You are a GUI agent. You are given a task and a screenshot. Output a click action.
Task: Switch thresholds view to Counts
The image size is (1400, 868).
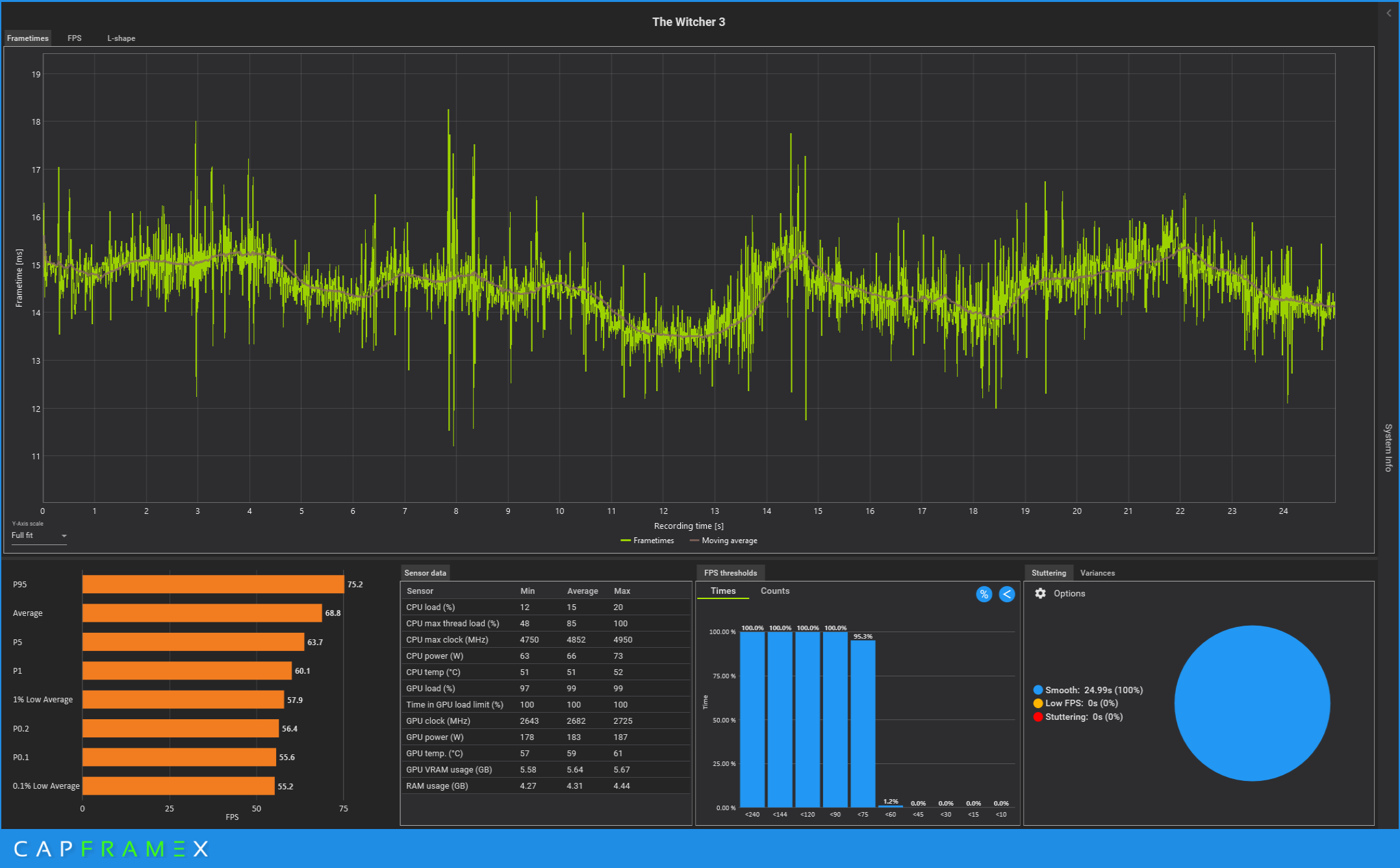click(774, 591)
